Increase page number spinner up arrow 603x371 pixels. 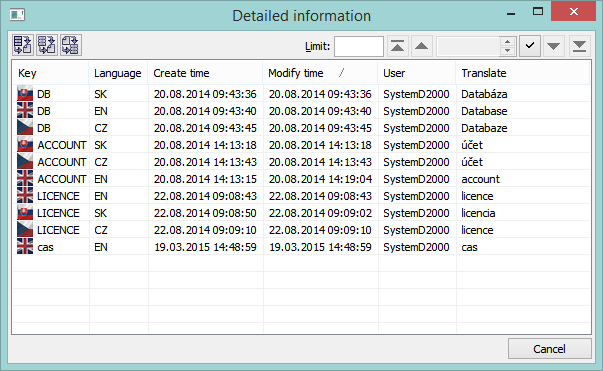coord(508,42)
